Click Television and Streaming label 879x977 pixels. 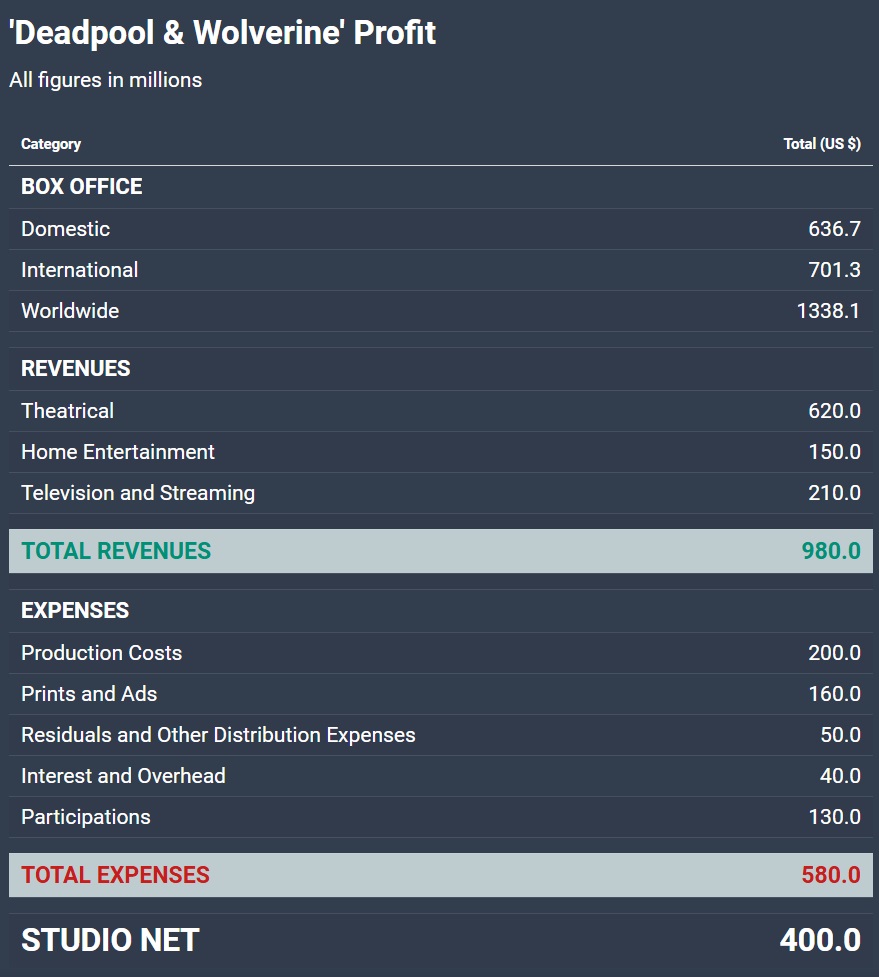138,493
